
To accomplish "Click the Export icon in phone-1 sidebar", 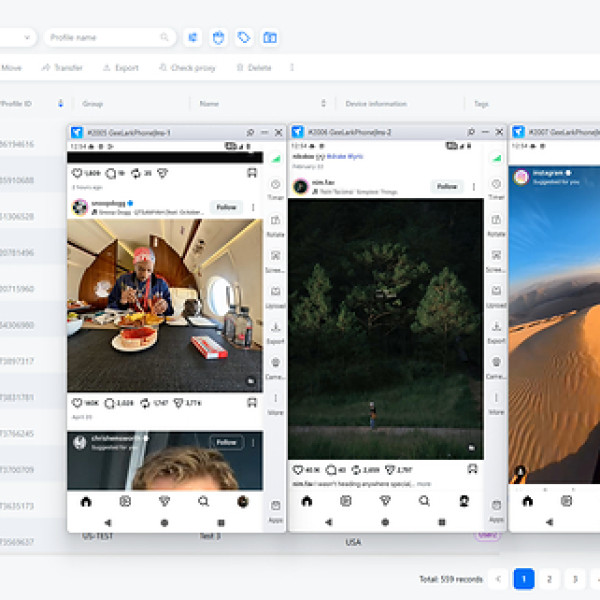I will [276, 327].
